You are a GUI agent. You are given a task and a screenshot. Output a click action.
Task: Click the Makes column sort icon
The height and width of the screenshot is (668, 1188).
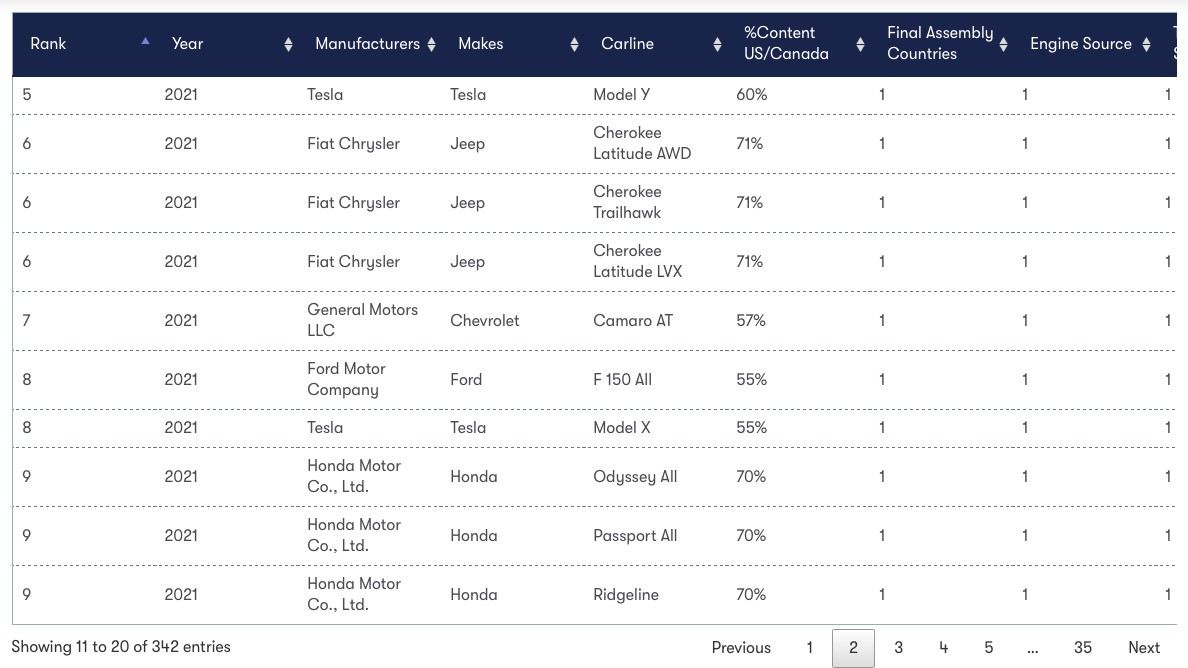click(574, 44)
